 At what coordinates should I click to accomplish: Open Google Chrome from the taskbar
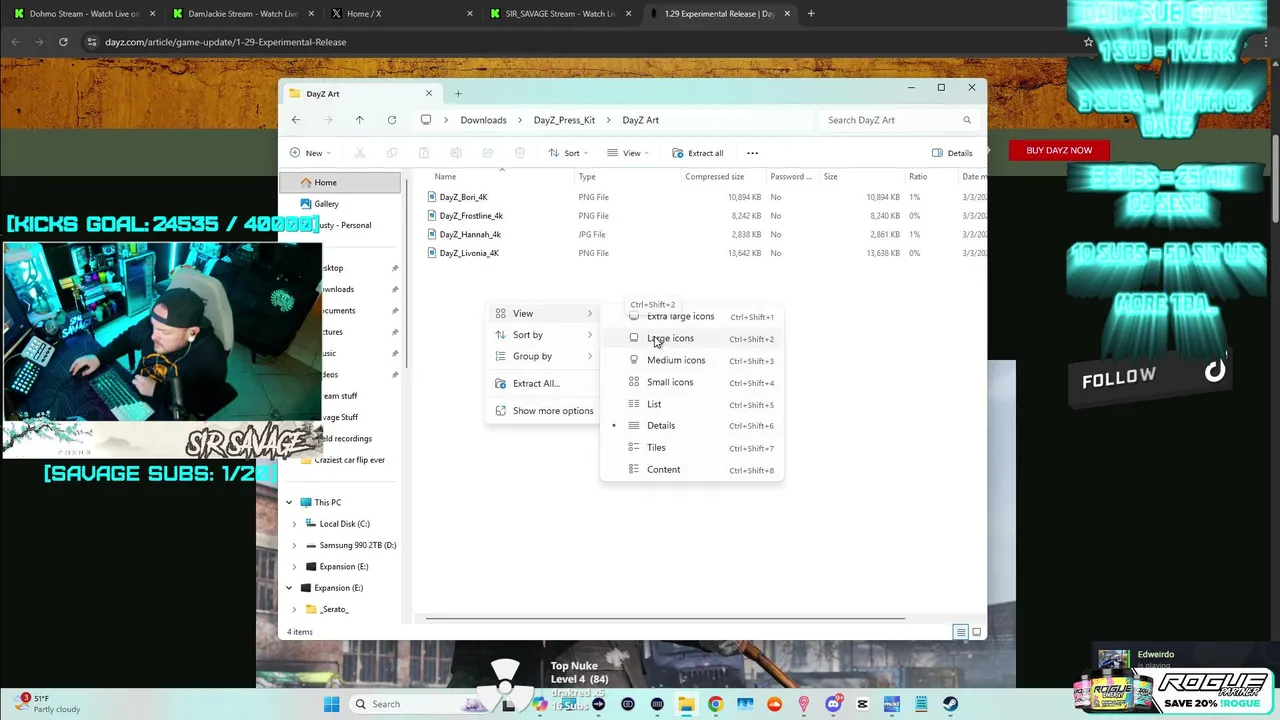pyautogui.click(x=715, y=704)
